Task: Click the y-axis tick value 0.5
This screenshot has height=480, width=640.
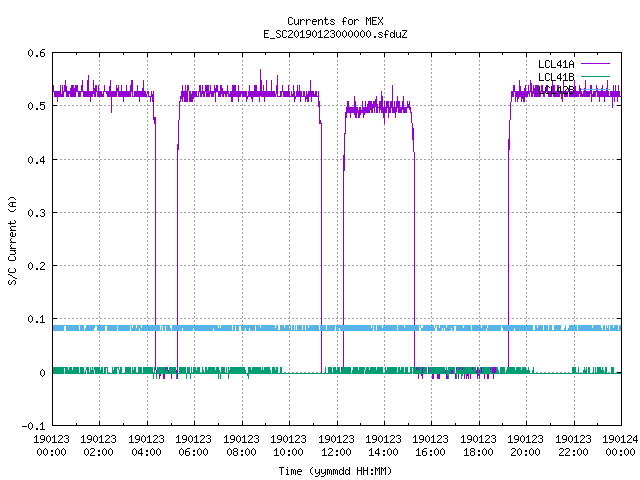Action: click(37, 106)
